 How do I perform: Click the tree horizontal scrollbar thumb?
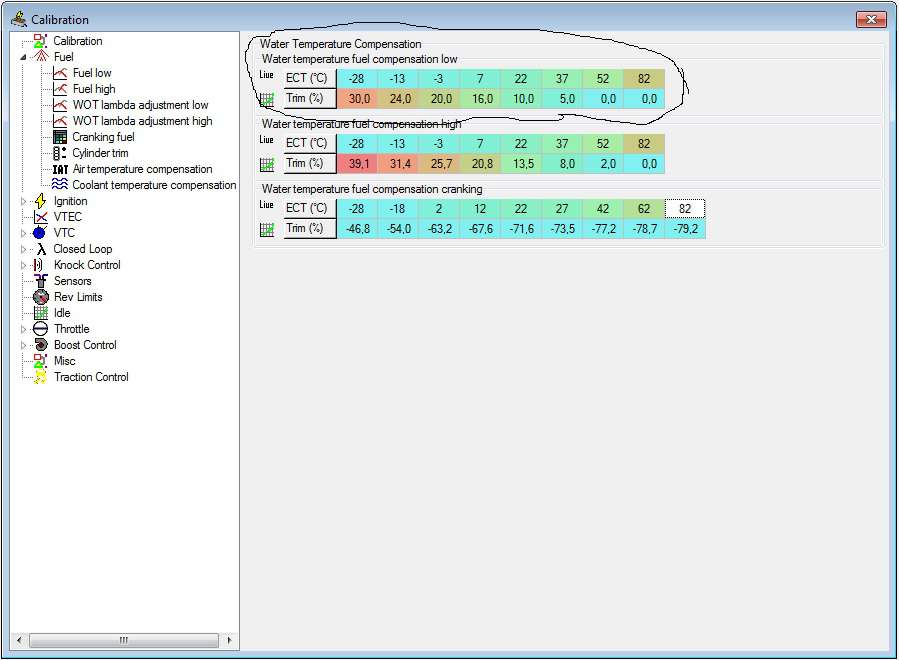[x=124, y=640]
